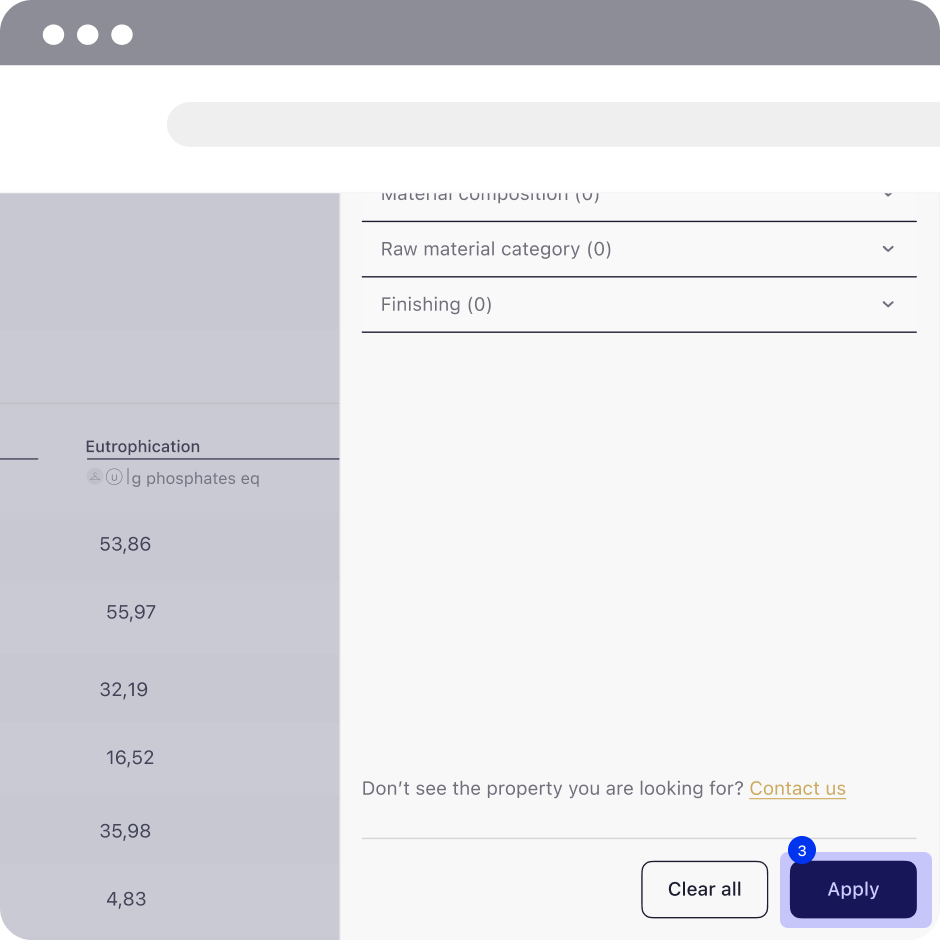Click the middle white dot in title bar
This screenshot has width=940, height=940.
(88, 35)
